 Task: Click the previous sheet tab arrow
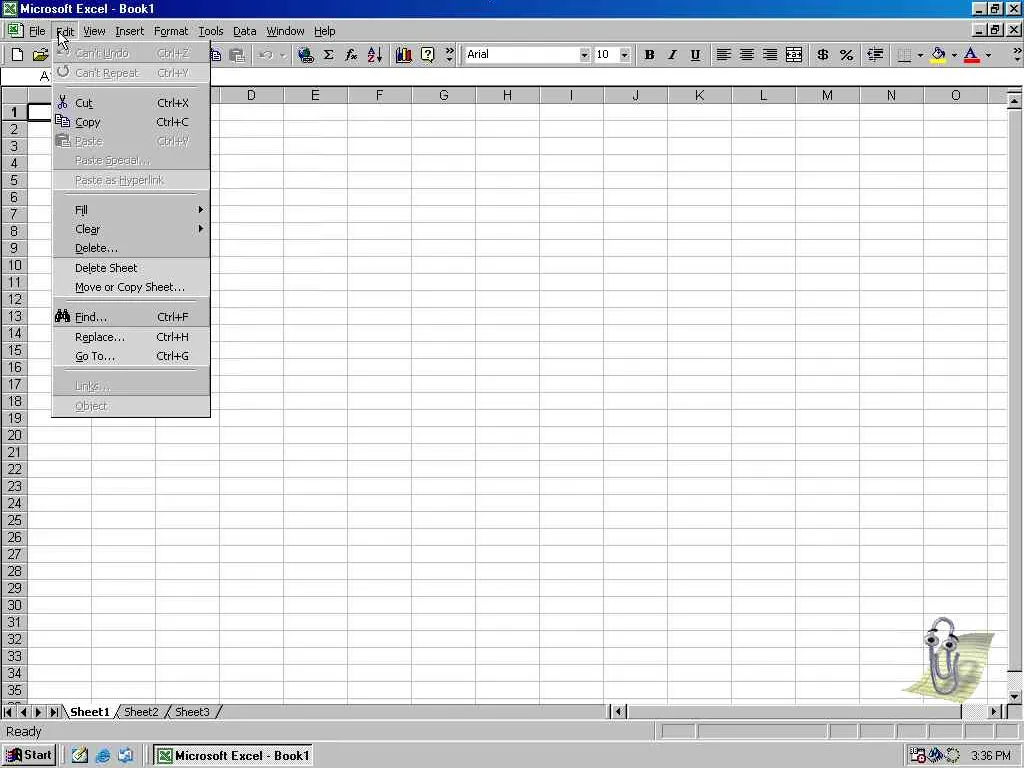[x=24, y=712]
